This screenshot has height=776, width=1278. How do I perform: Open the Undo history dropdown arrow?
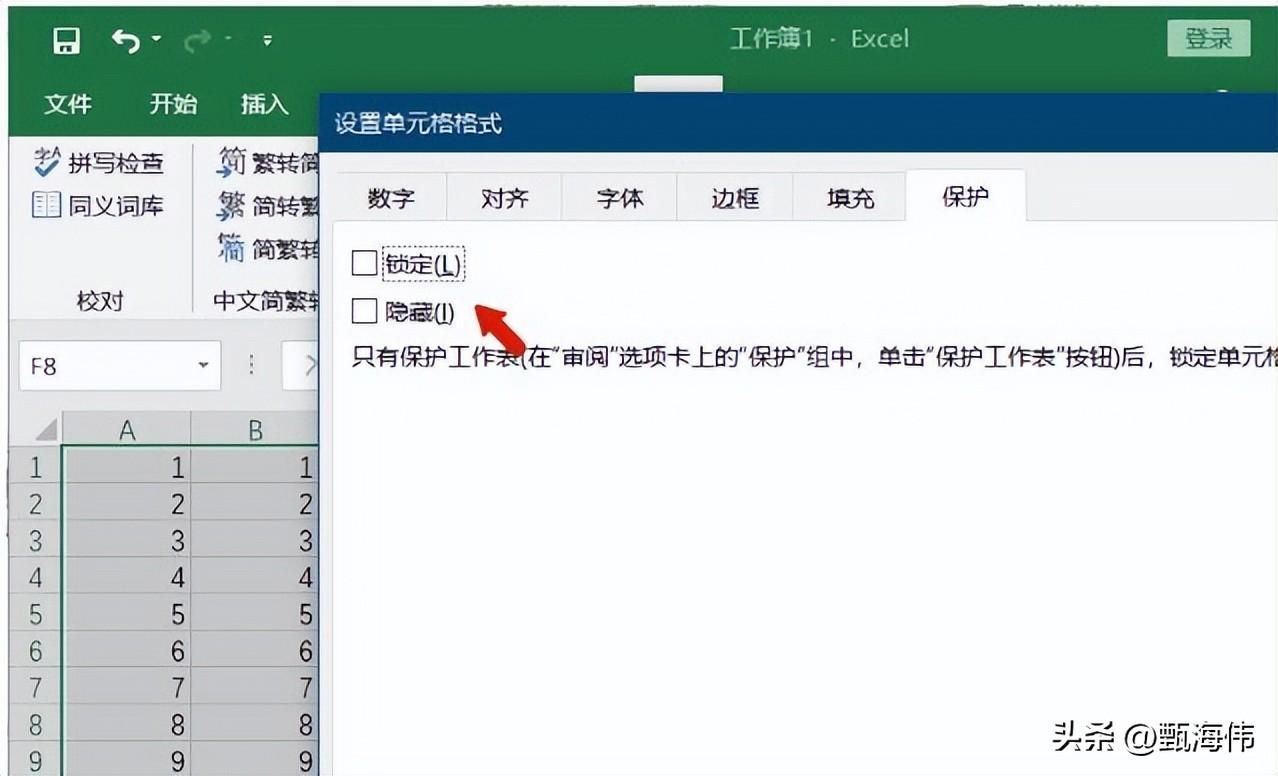click(157, 40)
